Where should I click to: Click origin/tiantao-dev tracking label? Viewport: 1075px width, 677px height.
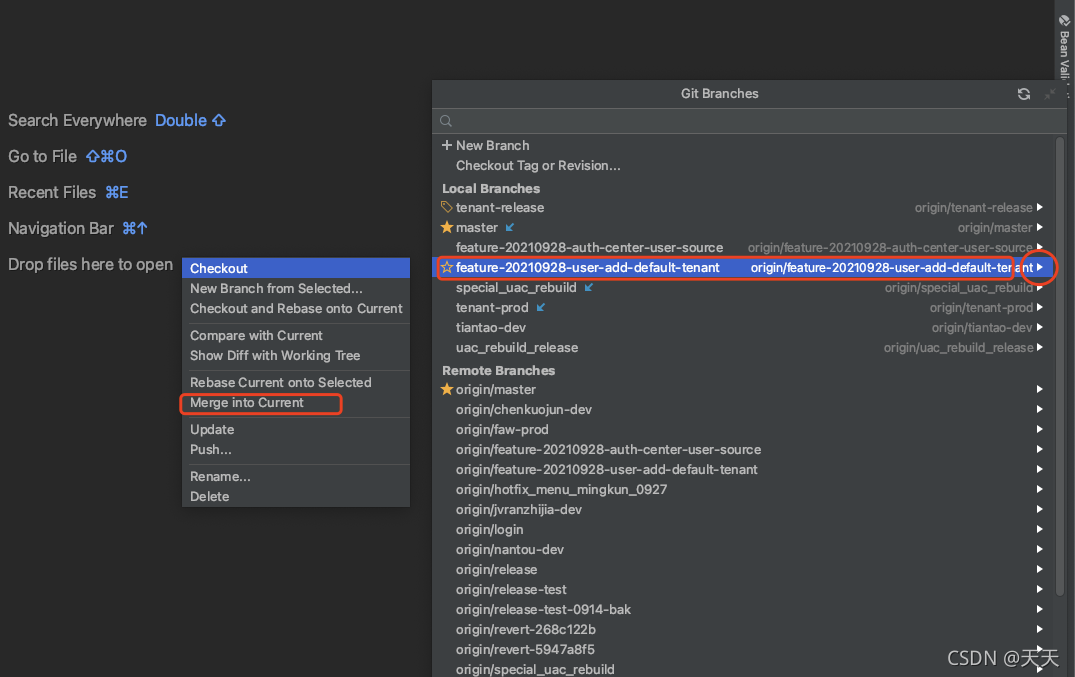[x=982, y=328]
